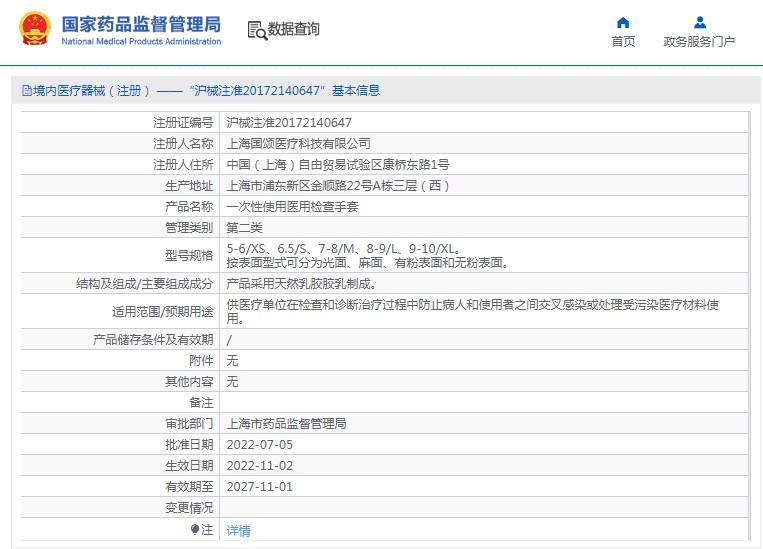Open the 政务服务门户 portal link
Screen dimensions: 763x549
click(699, 41)
